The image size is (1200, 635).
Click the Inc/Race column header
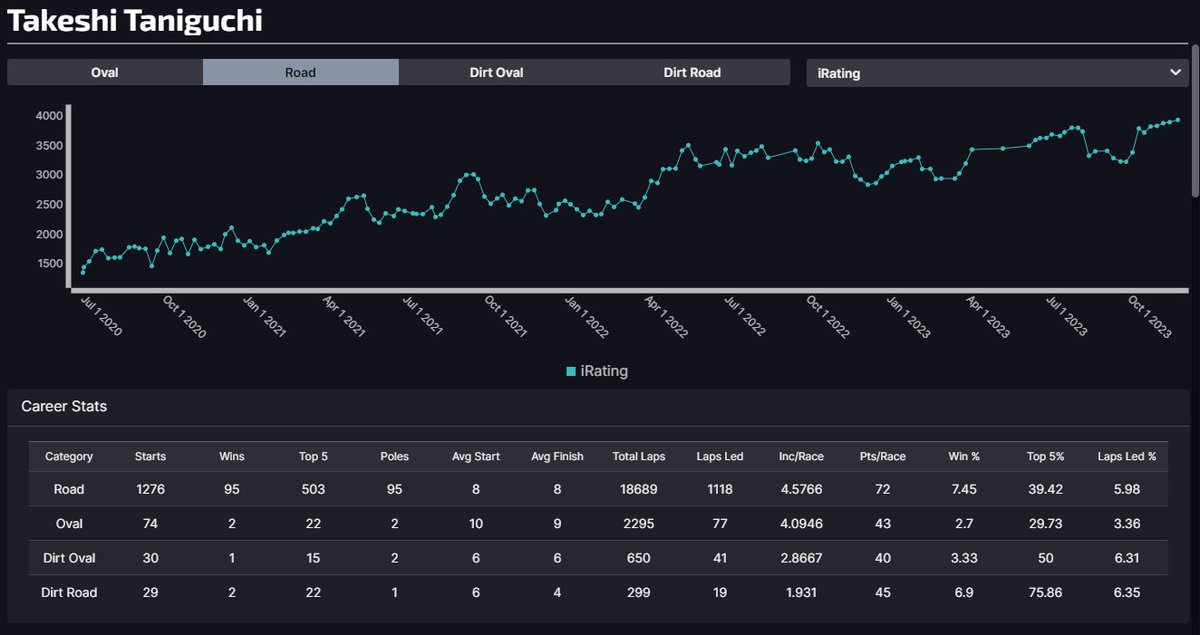pos(801,456)
